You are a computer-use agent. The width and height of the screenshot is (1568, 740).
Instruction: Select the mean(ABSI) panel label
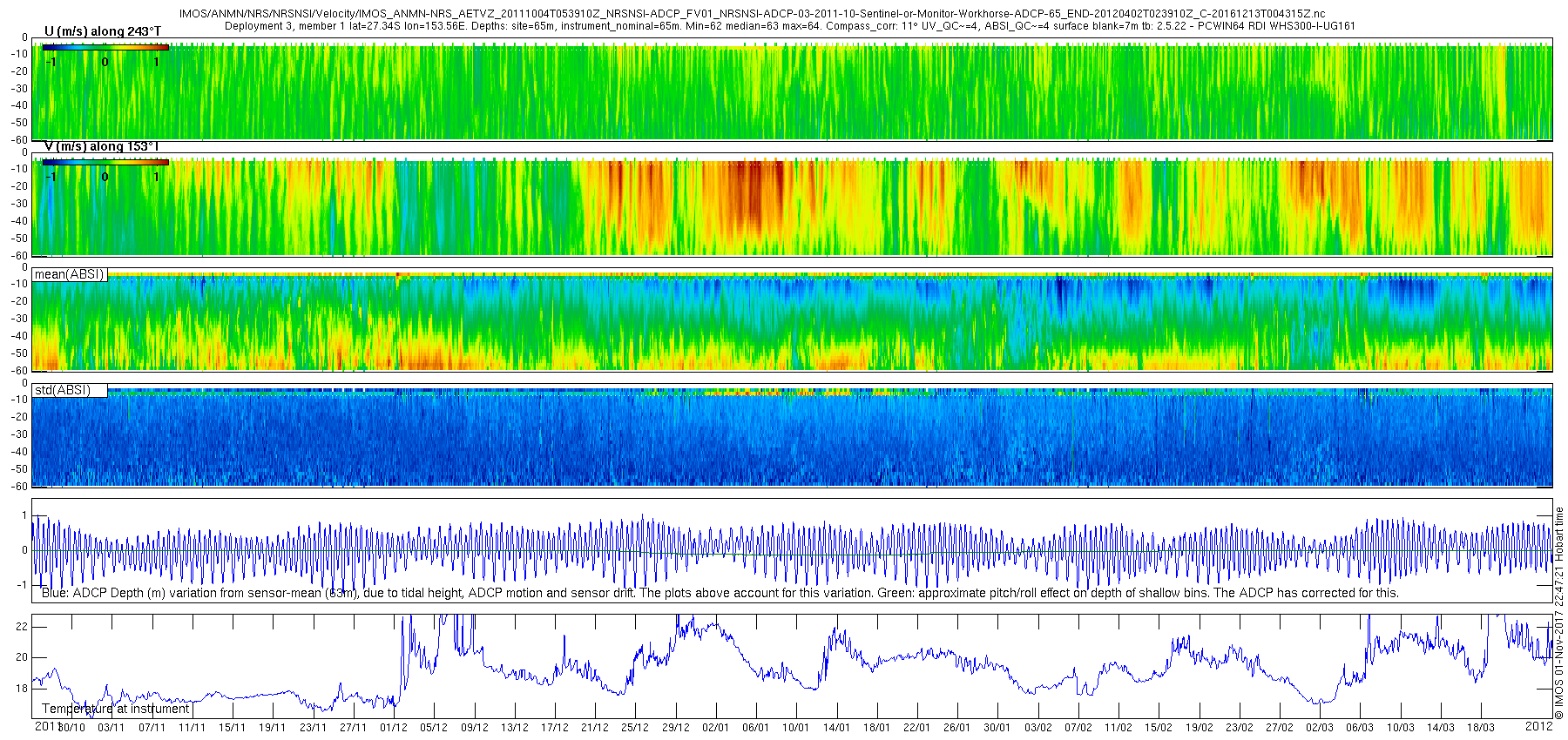pyautogui.click(x=70, y=274)
